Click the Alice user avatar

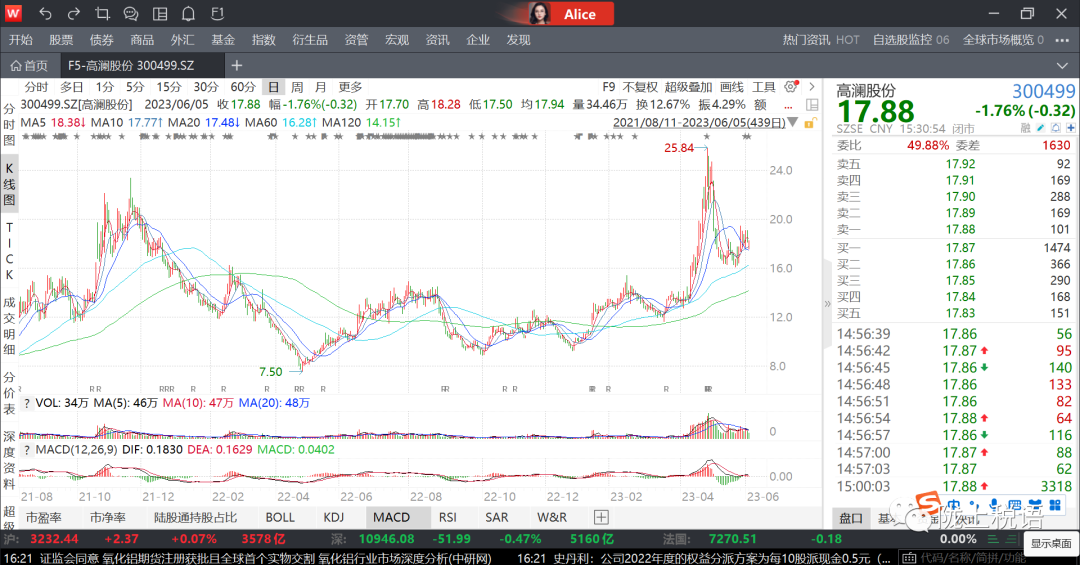click(x=539, y=14)
